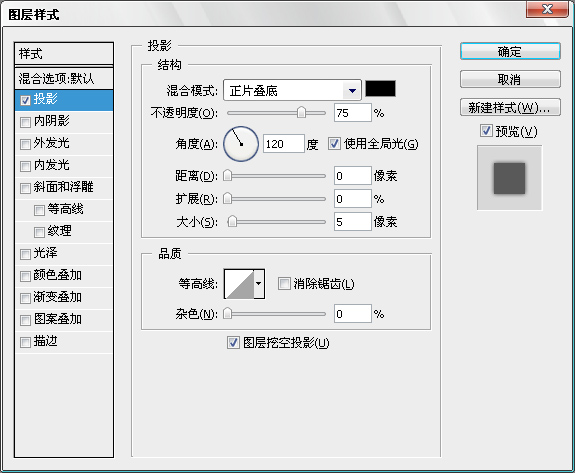Viewport: 575px width, 473px height.
Task: Click the 距离 slider handle
Action: pos(228,176)
